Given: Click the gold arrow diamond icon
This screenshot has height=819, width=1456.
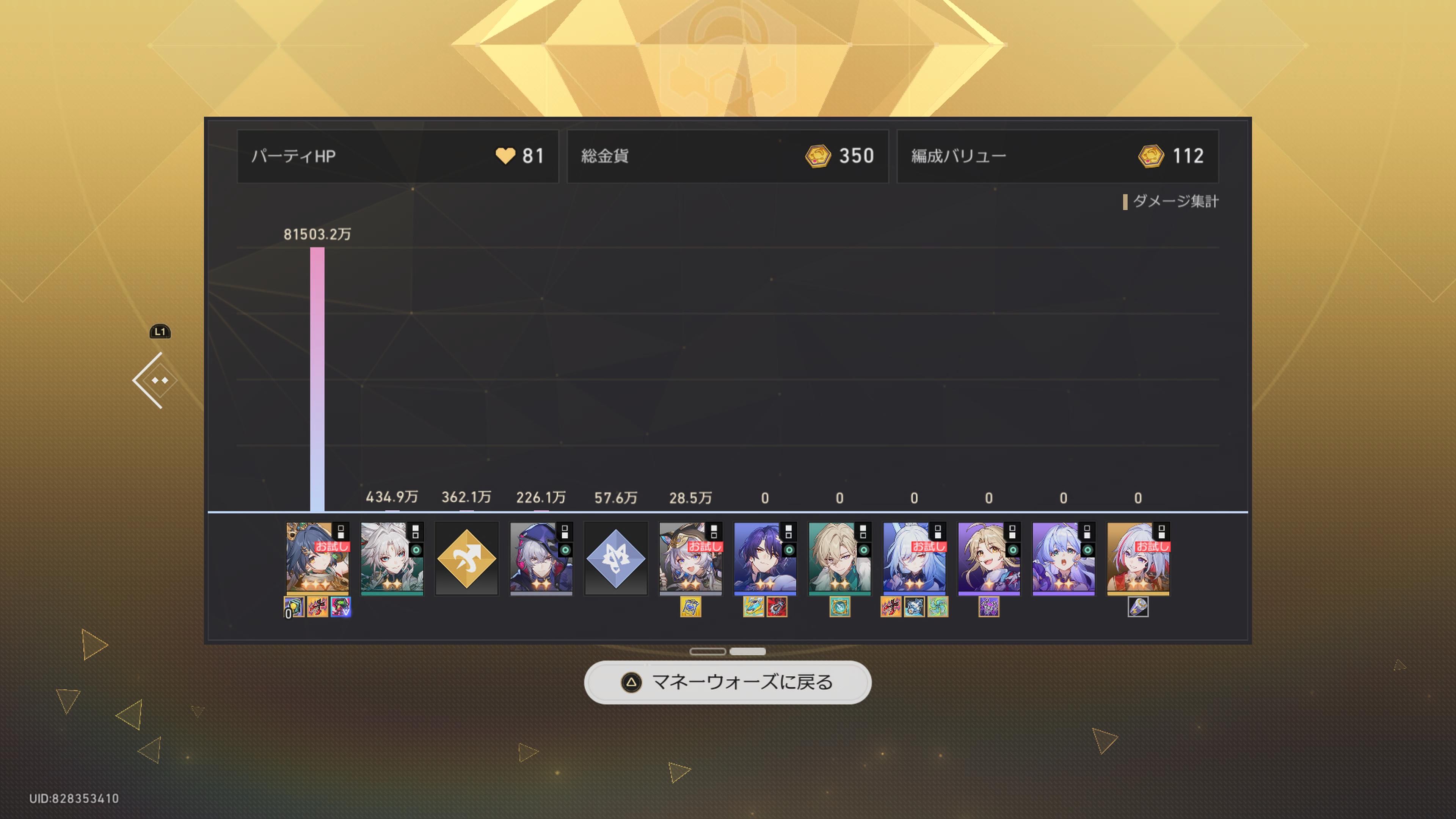Looking at the screenshot, I should pyautogui.click(x=466, y=559).
